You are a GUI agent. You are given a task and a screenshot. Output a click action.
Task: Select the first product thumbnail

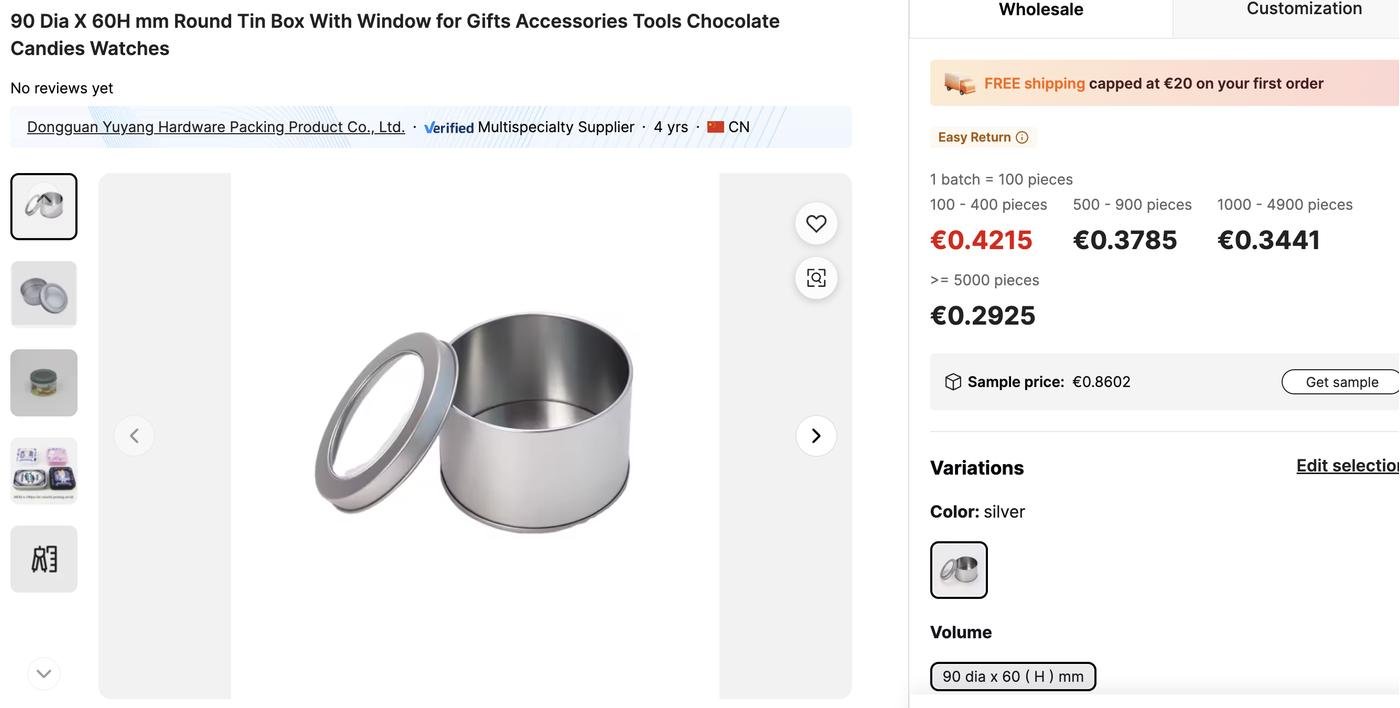pyautogui.click(x=44, y=207)
